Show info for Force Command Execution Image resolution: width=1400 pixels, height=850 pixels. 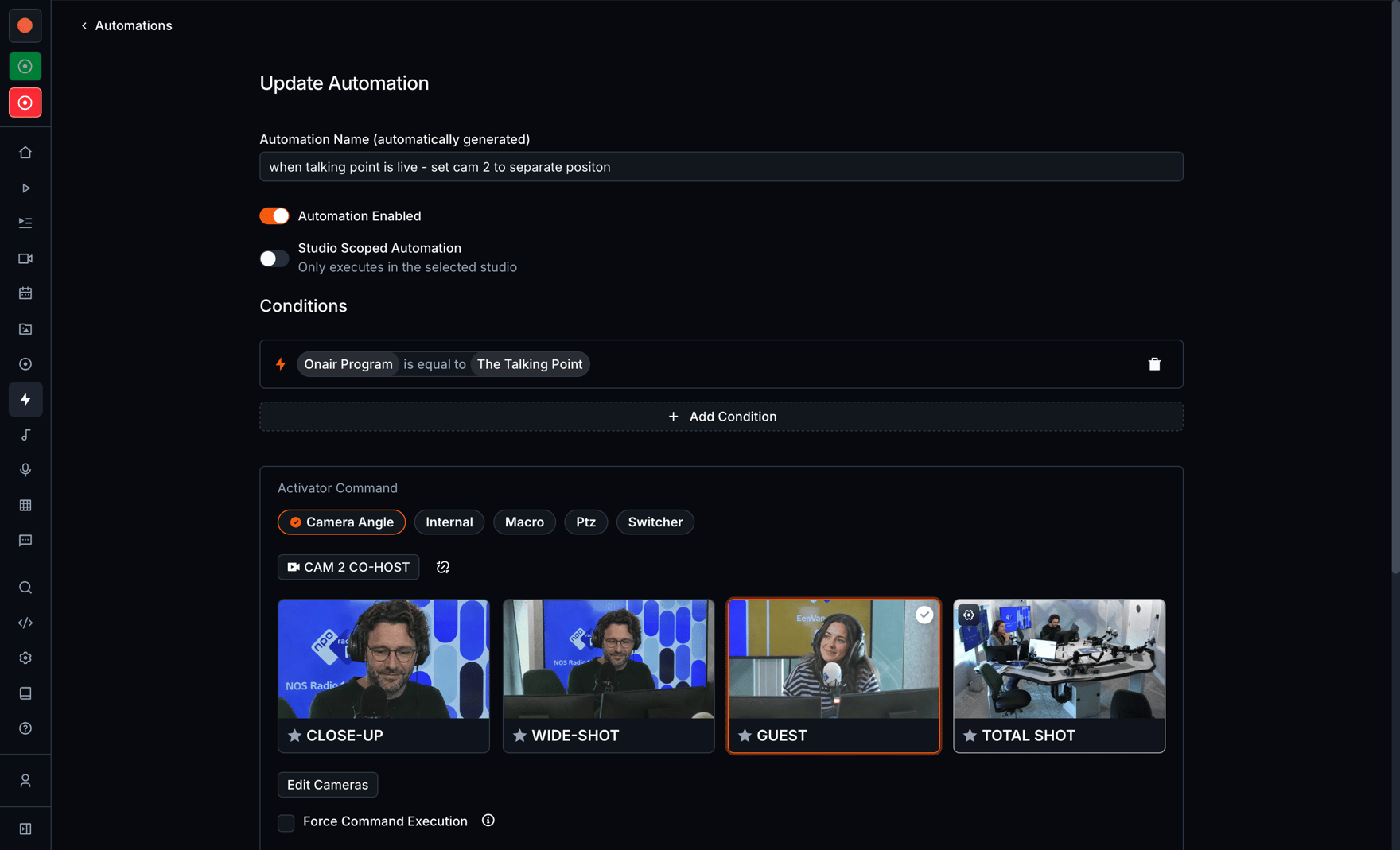tap(488, 821)
